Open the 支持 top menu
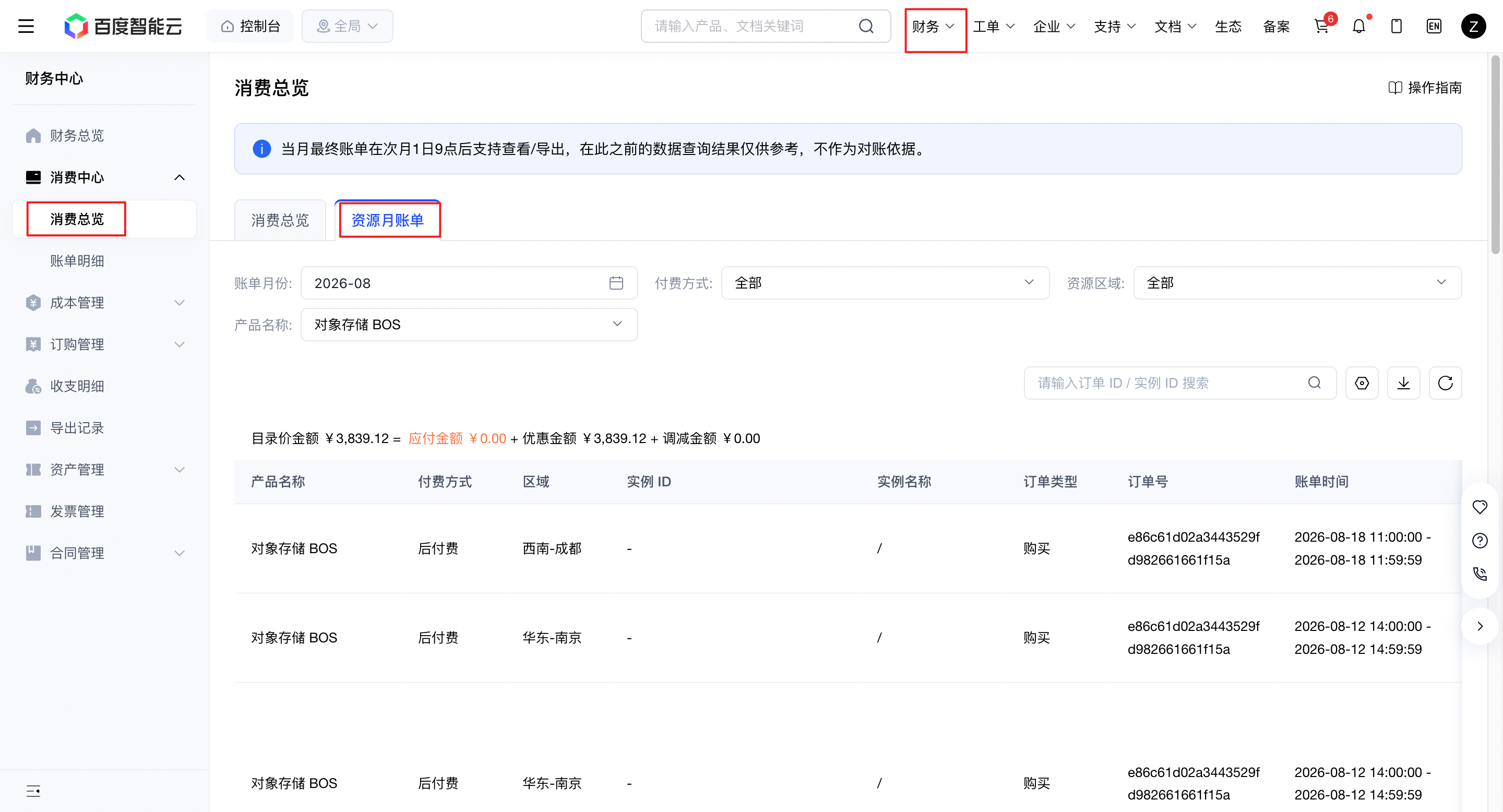 pyautogui.click(x=1115, y=26)
